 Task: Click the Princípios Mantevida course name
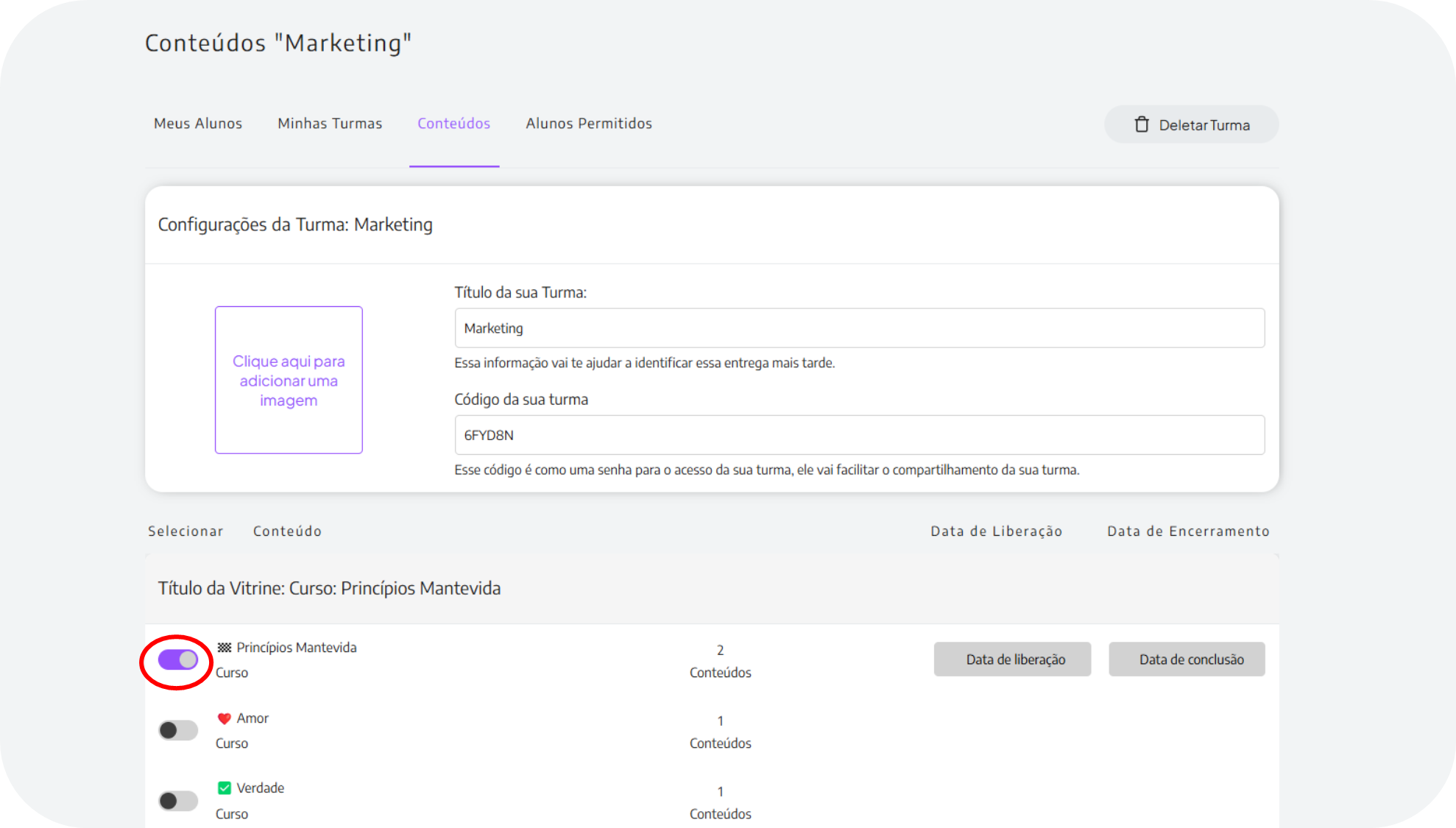(296, 648)
